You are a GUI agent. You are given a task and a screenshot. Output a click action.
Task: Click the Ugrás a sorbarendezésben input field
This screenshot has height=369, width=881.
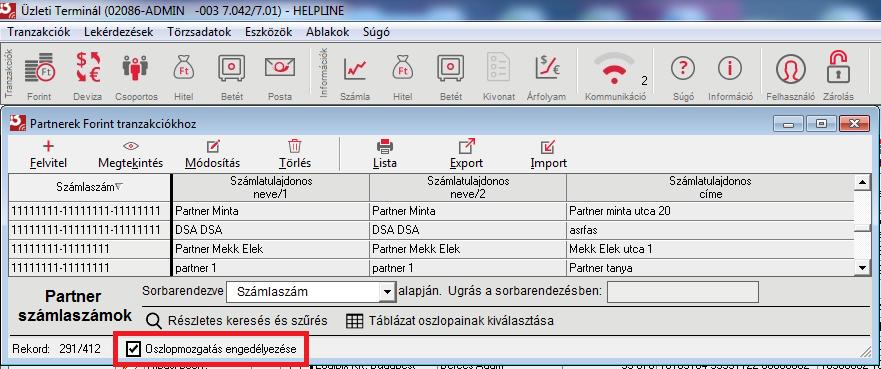pyautogui.click(x=683, y=292)
